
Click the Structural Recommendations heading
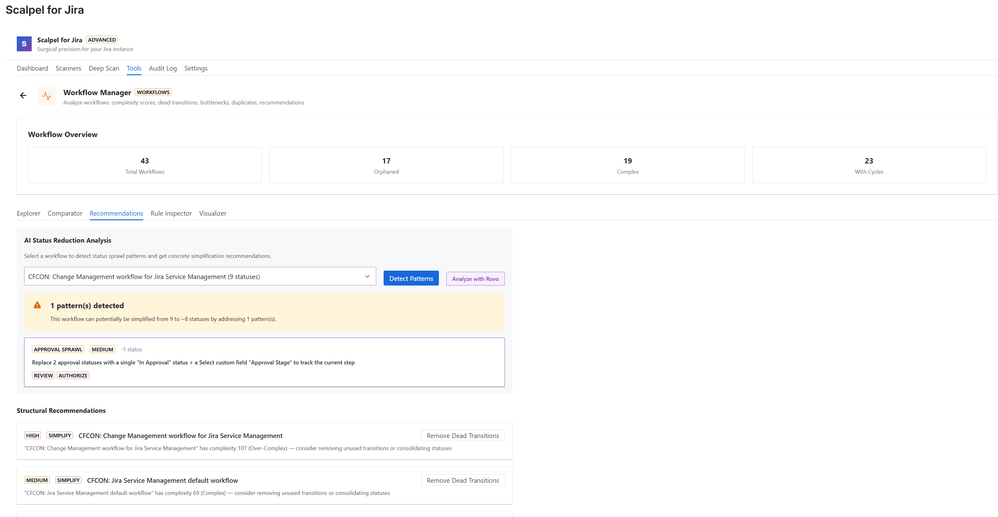click(x=61, y=411)
